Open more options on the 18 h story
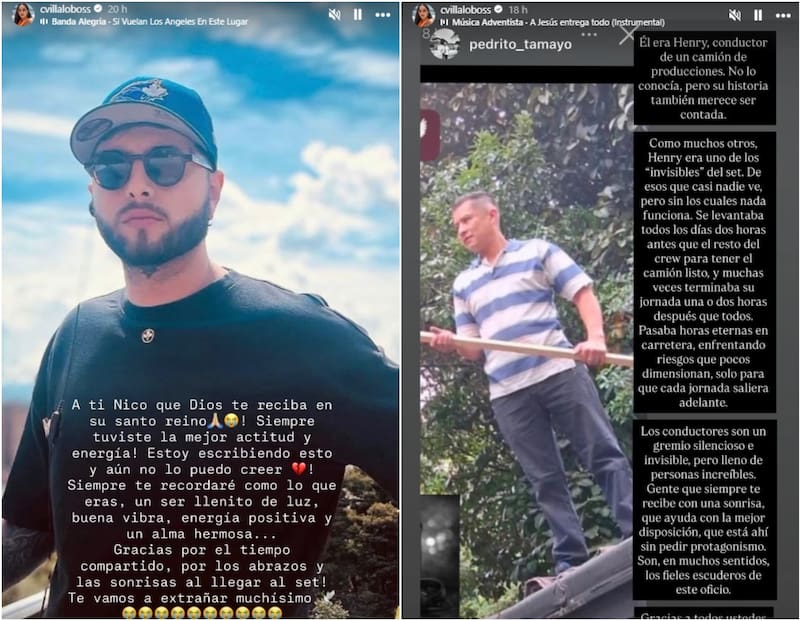800x621 pixels. [783, 16]
